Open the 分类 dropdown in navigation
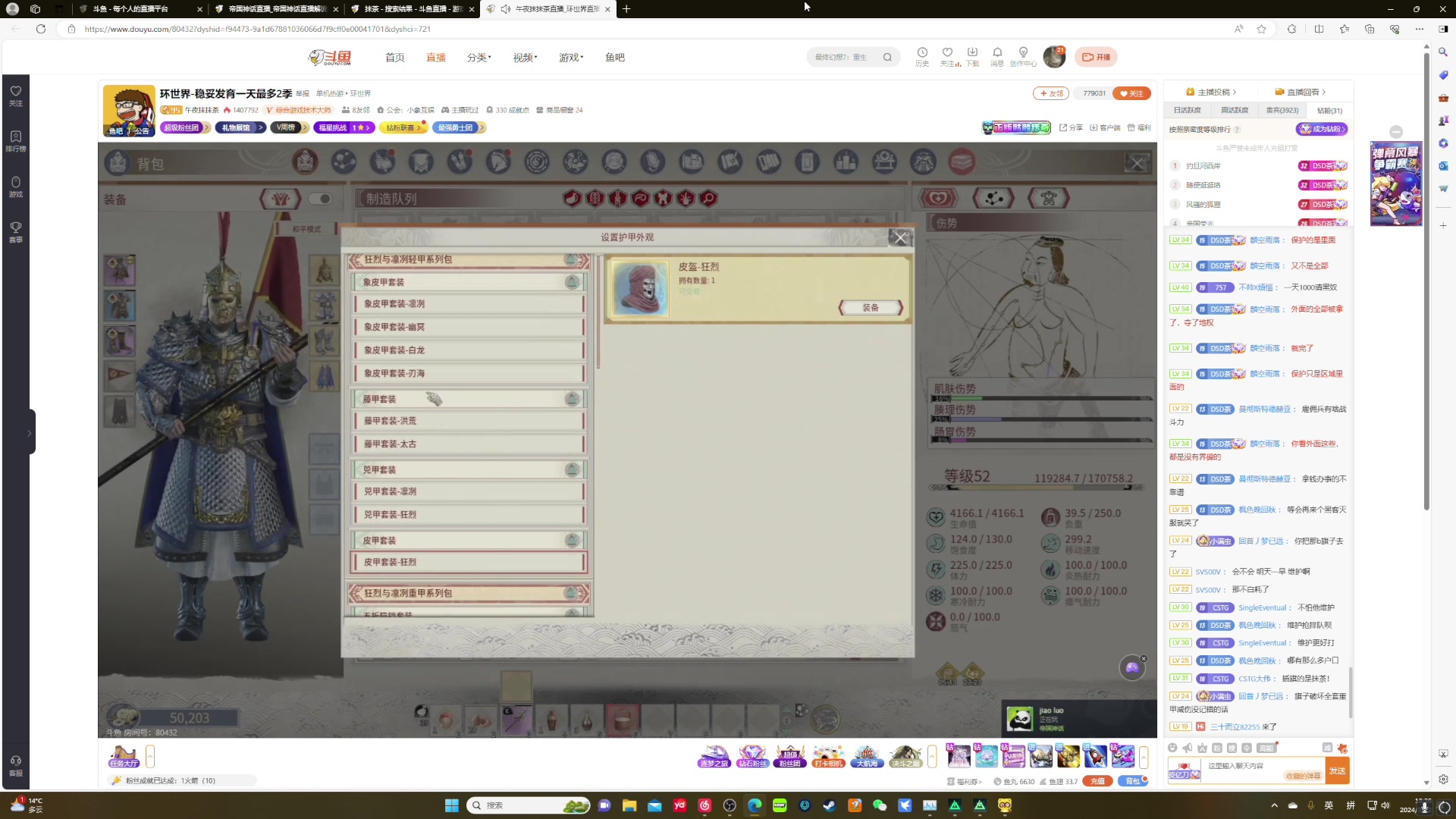 tap(479, 58)
